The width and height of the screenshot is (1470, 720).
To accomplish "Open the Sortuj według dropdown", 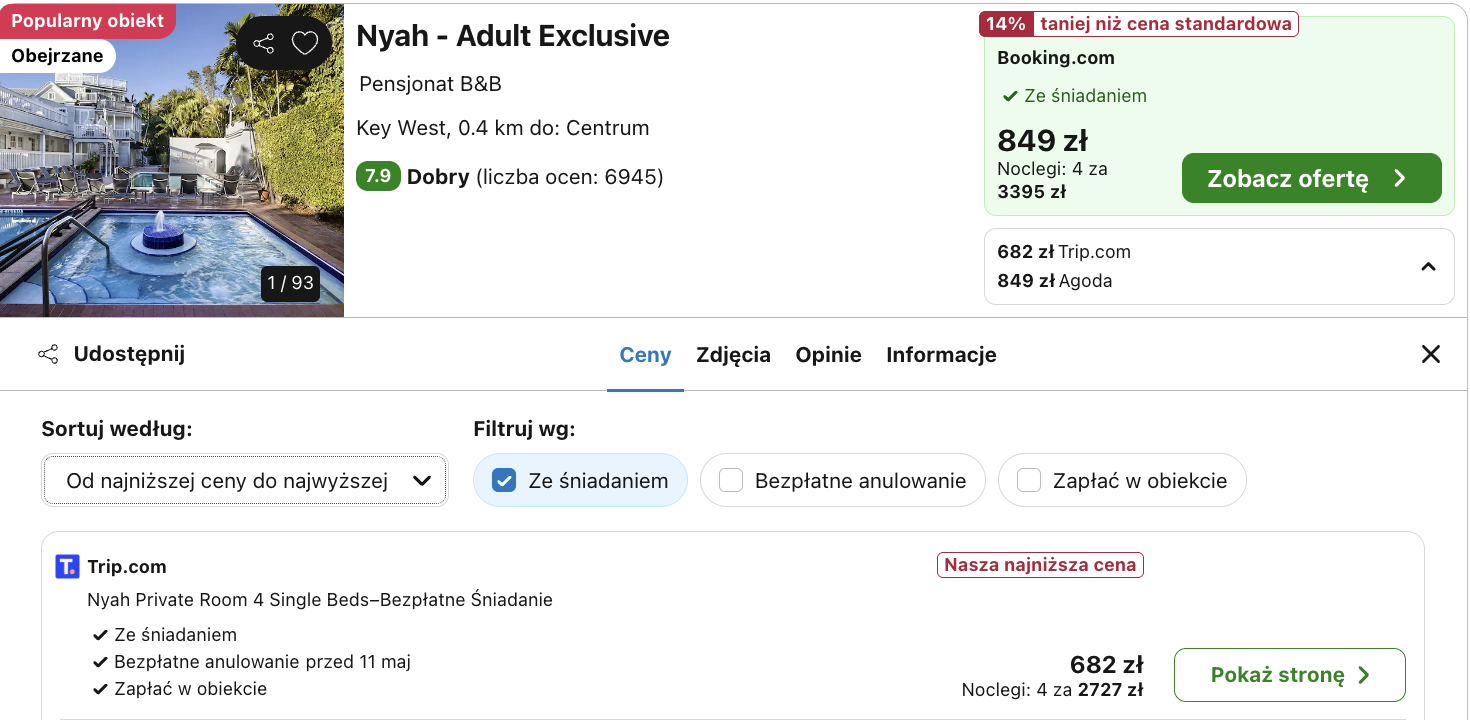I will [x=245, y=481].
